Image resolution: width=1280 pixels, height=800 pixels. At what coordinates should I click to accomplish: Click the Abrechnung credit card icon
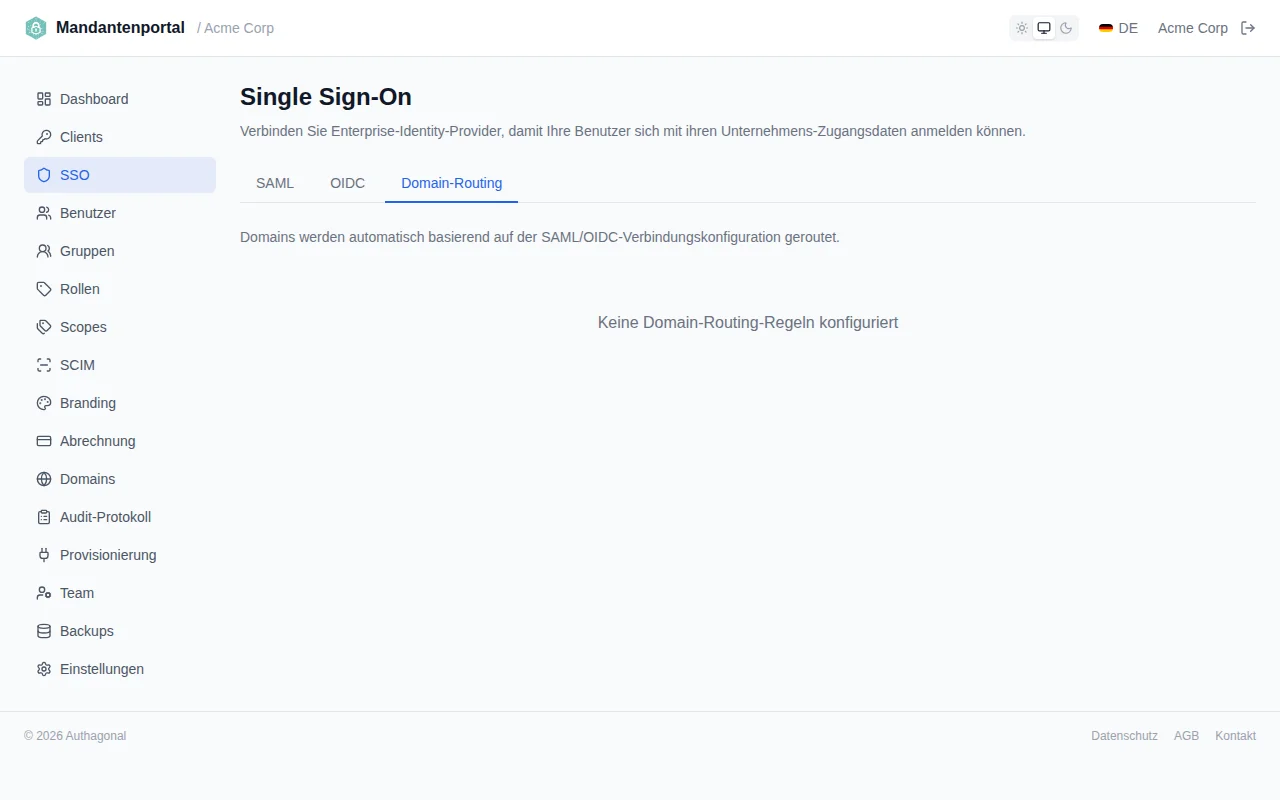[44, 441]
